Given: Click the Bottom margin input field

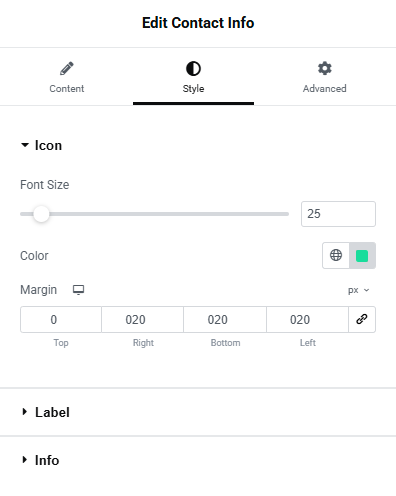Looking at the screenshot, I should [225, 319].
